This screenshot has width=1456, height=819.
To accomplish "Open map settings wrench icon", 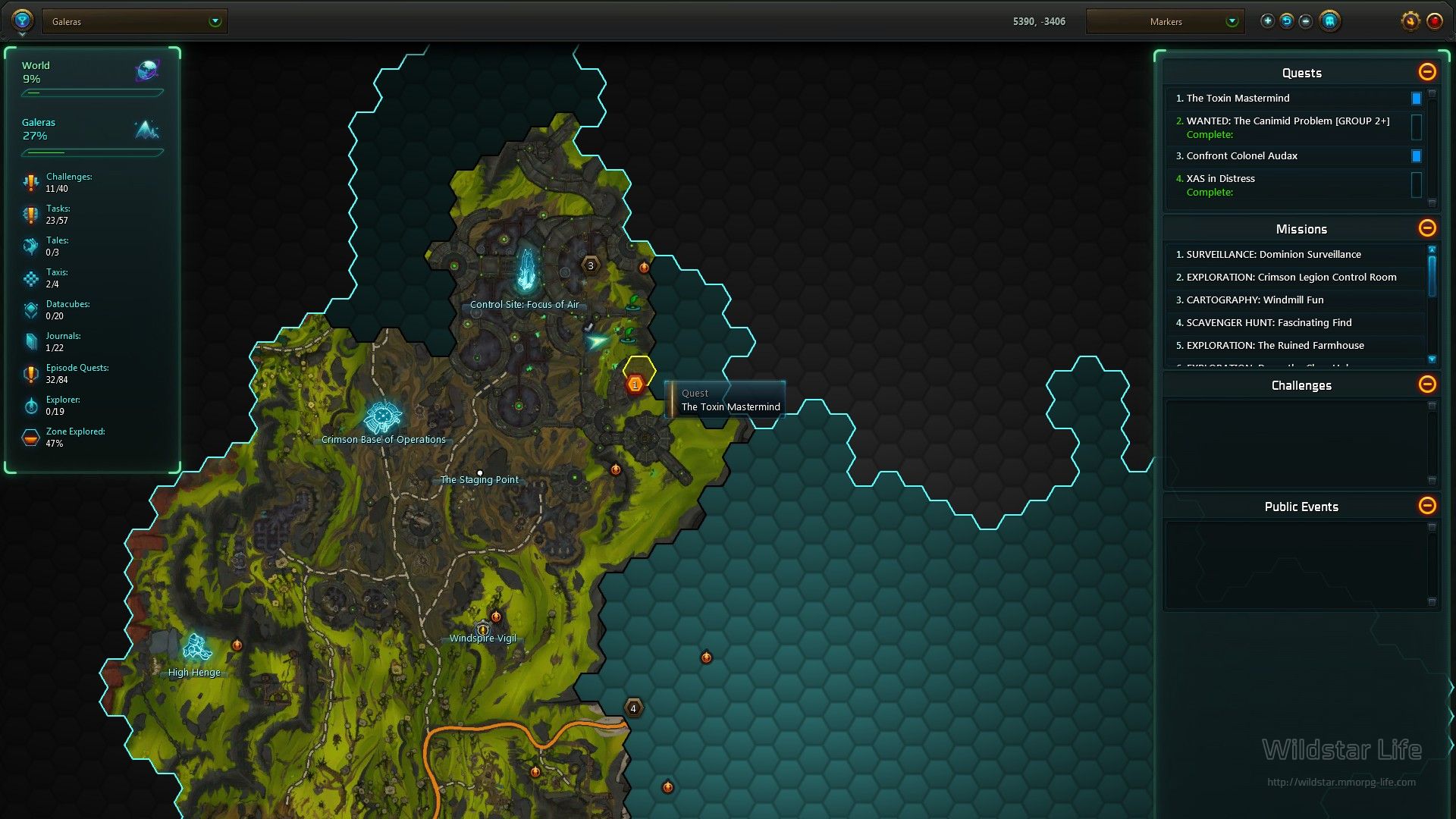I will point(1410,21).
